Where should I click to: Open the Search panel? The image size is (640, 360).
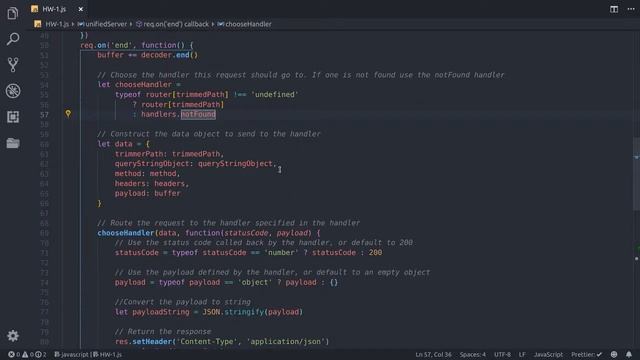pos(13,39)
